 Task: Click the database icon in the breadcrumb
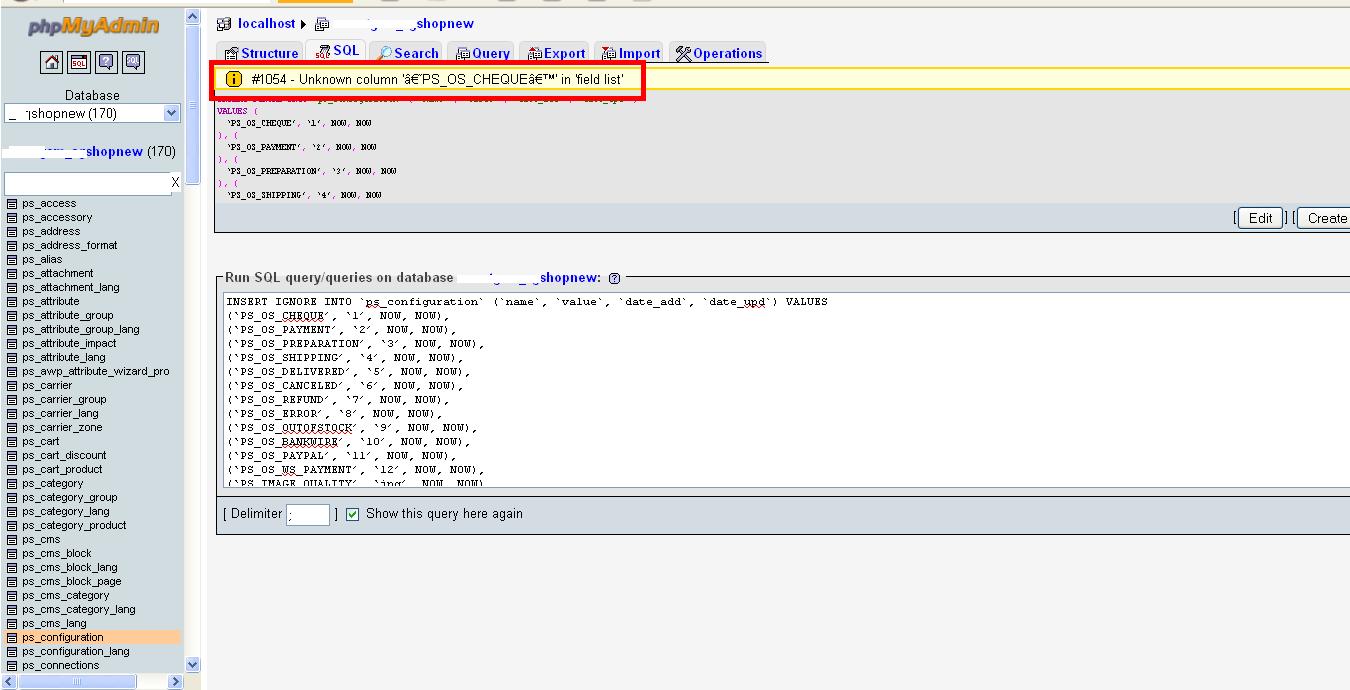(x=322, y=23)
